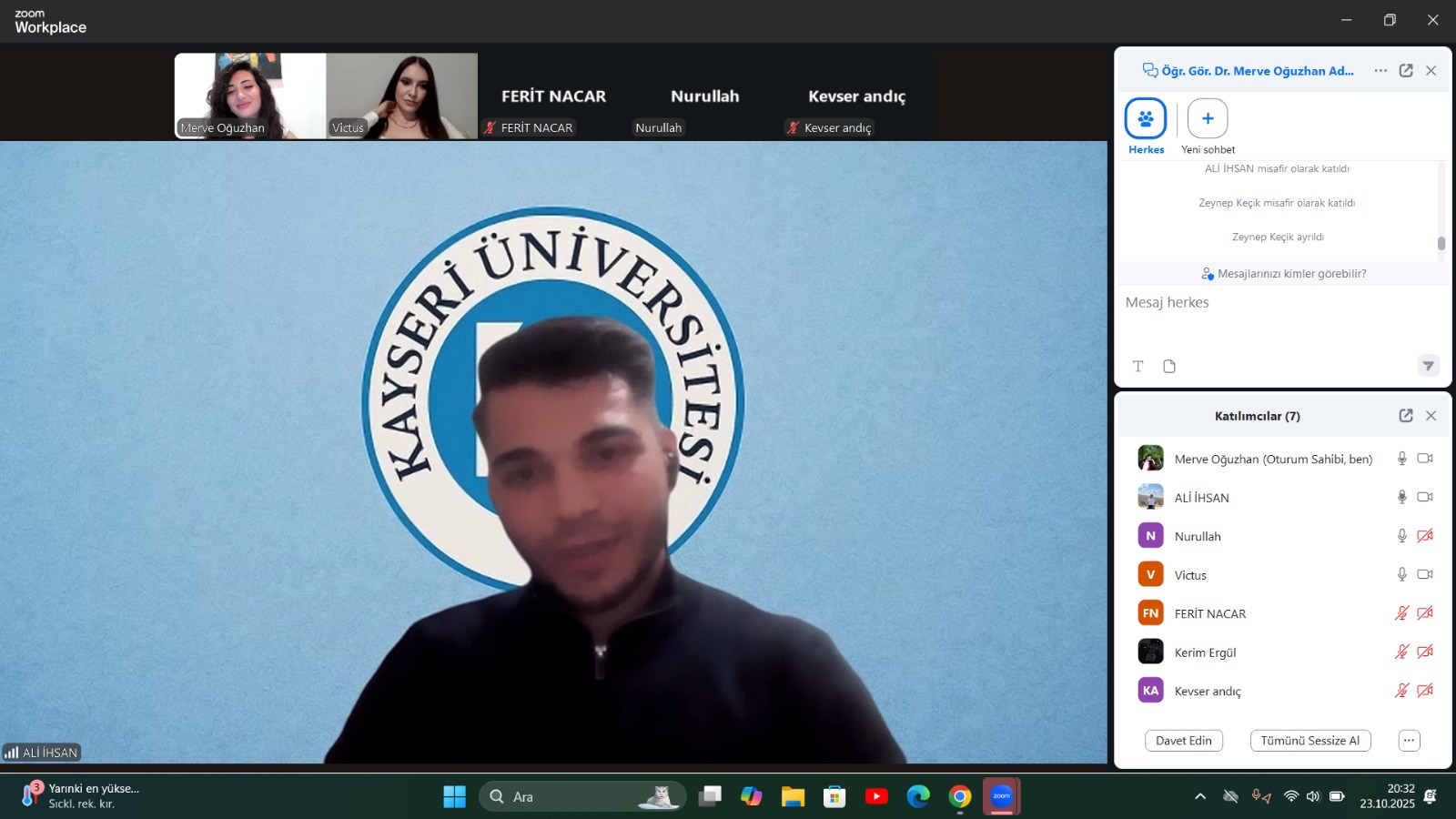Click the file attachment icon in chat
This screenshot has width=1456, height=819.
pyautogui.click(x=1169, y=366)
